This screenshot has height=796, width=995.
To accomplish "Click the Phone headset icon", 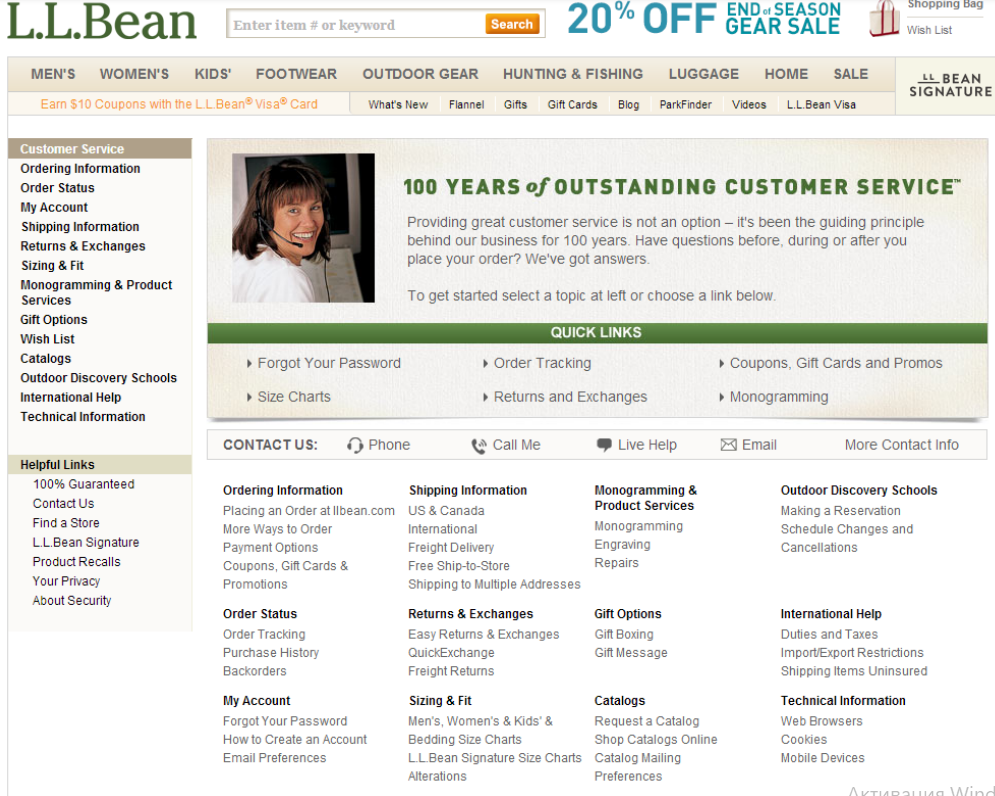I will pos(355,446).
